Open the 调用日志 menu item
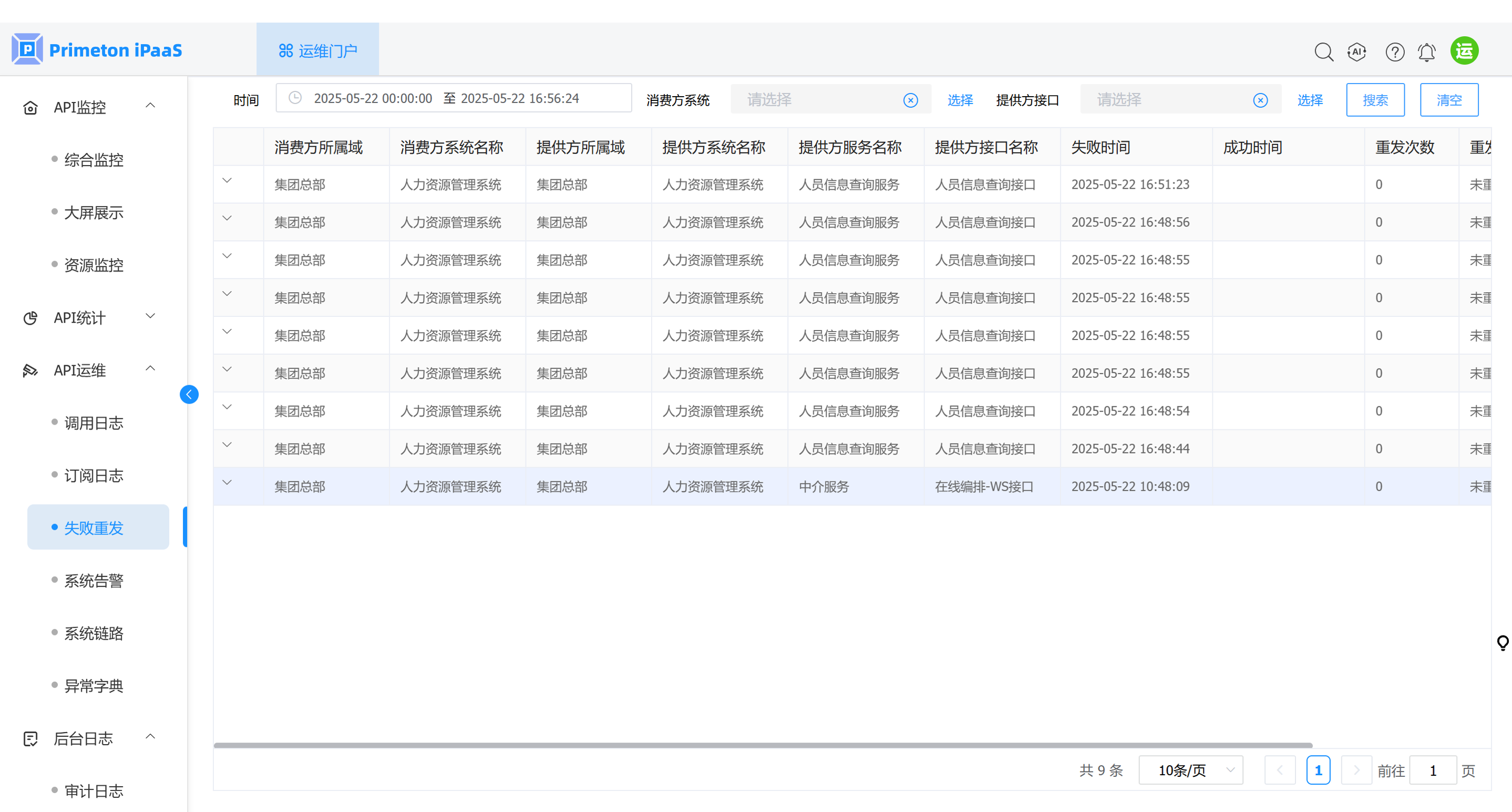 click(x=94, y=423)
